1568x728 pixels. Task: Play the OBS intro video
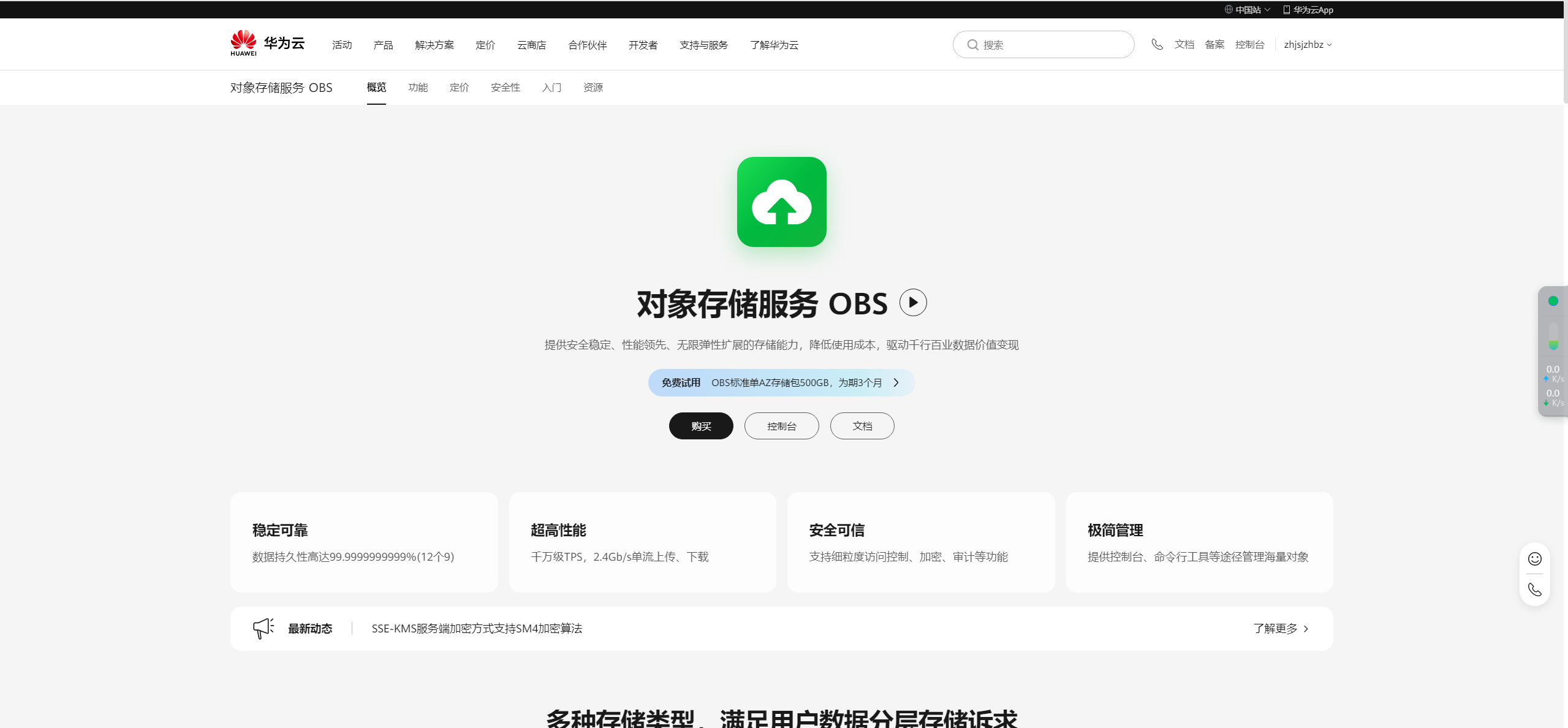(912, 303)
